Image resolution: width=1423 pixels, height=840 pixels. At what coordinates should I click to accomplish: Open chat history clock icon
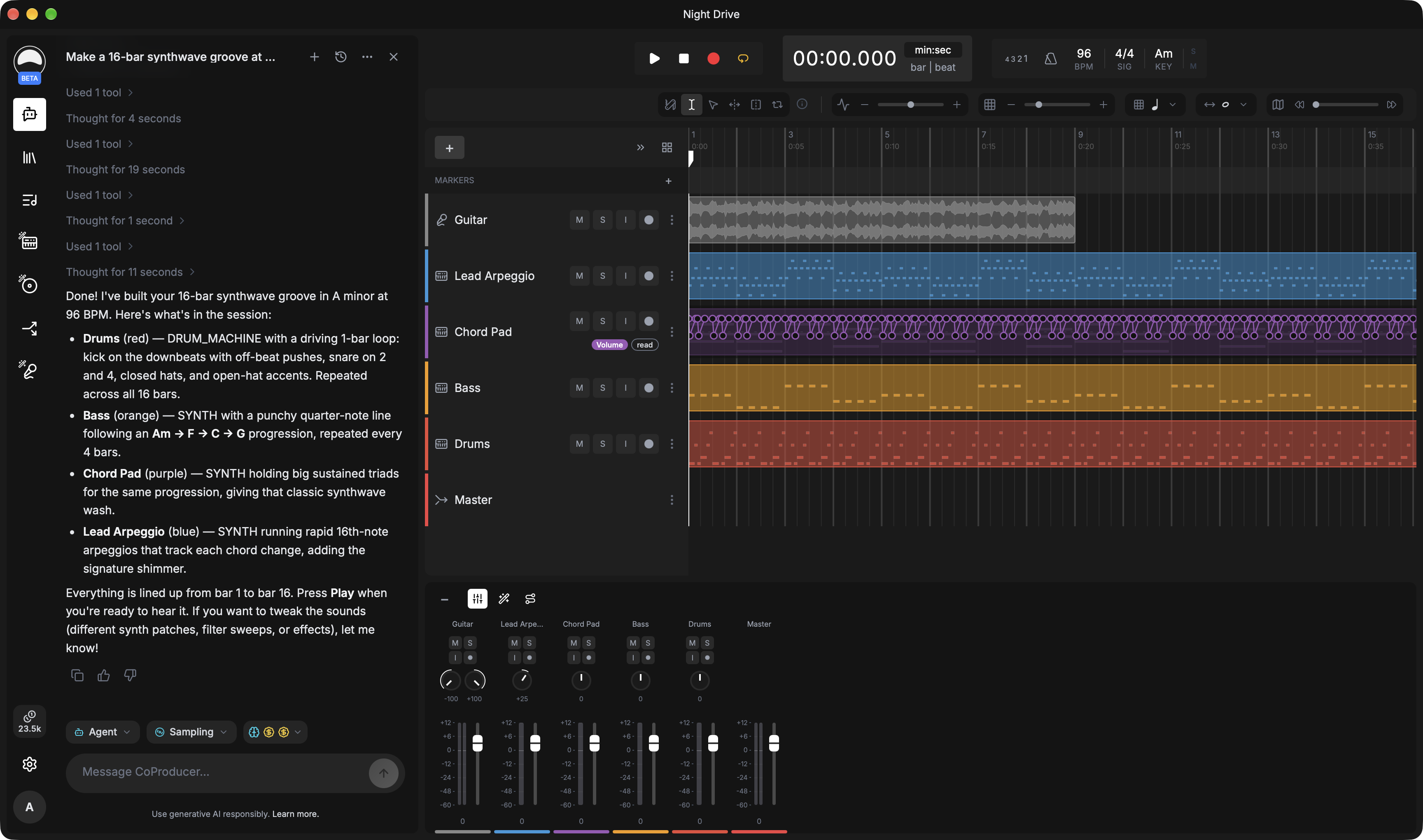point(341,56)
